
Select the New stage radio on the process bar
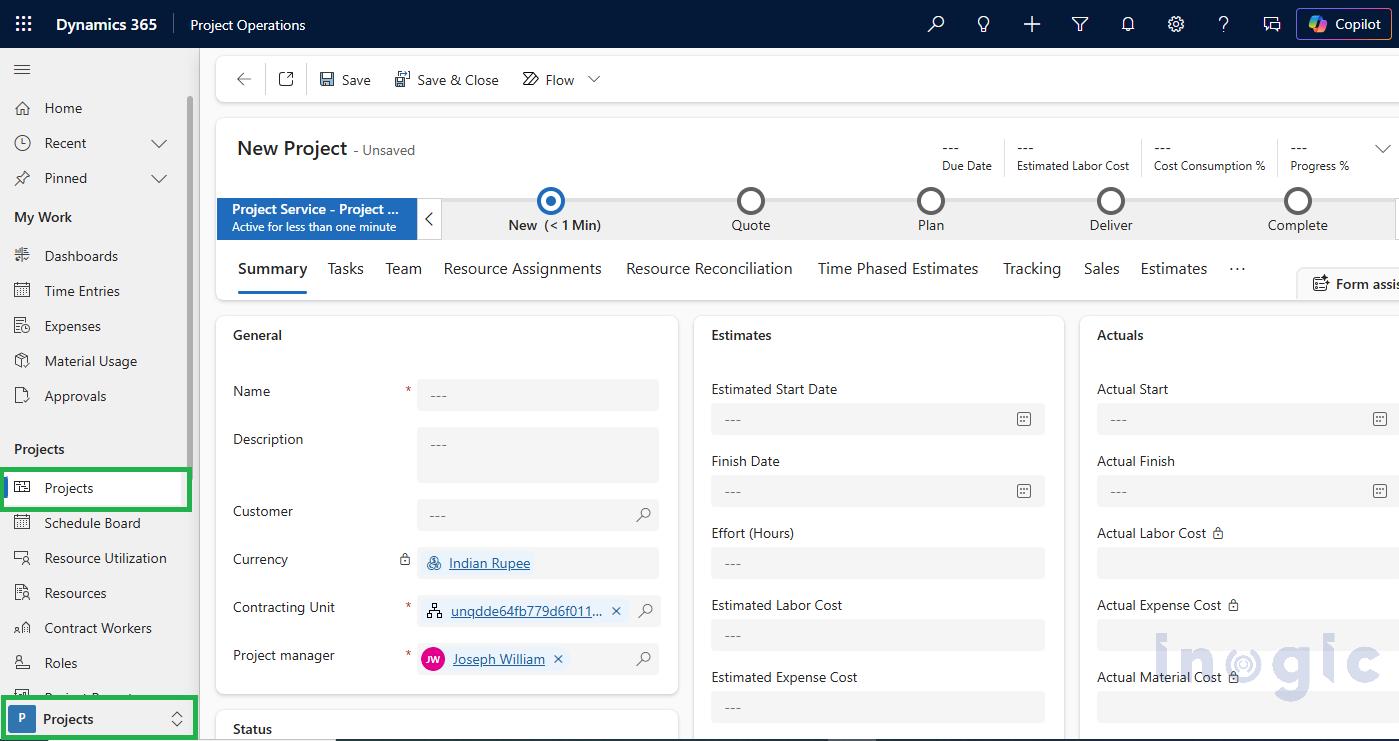click(550, 201)
